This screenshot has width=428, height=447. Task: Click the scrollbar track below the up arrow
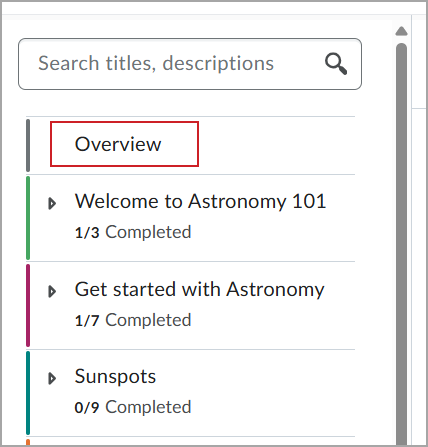point(401,40)
